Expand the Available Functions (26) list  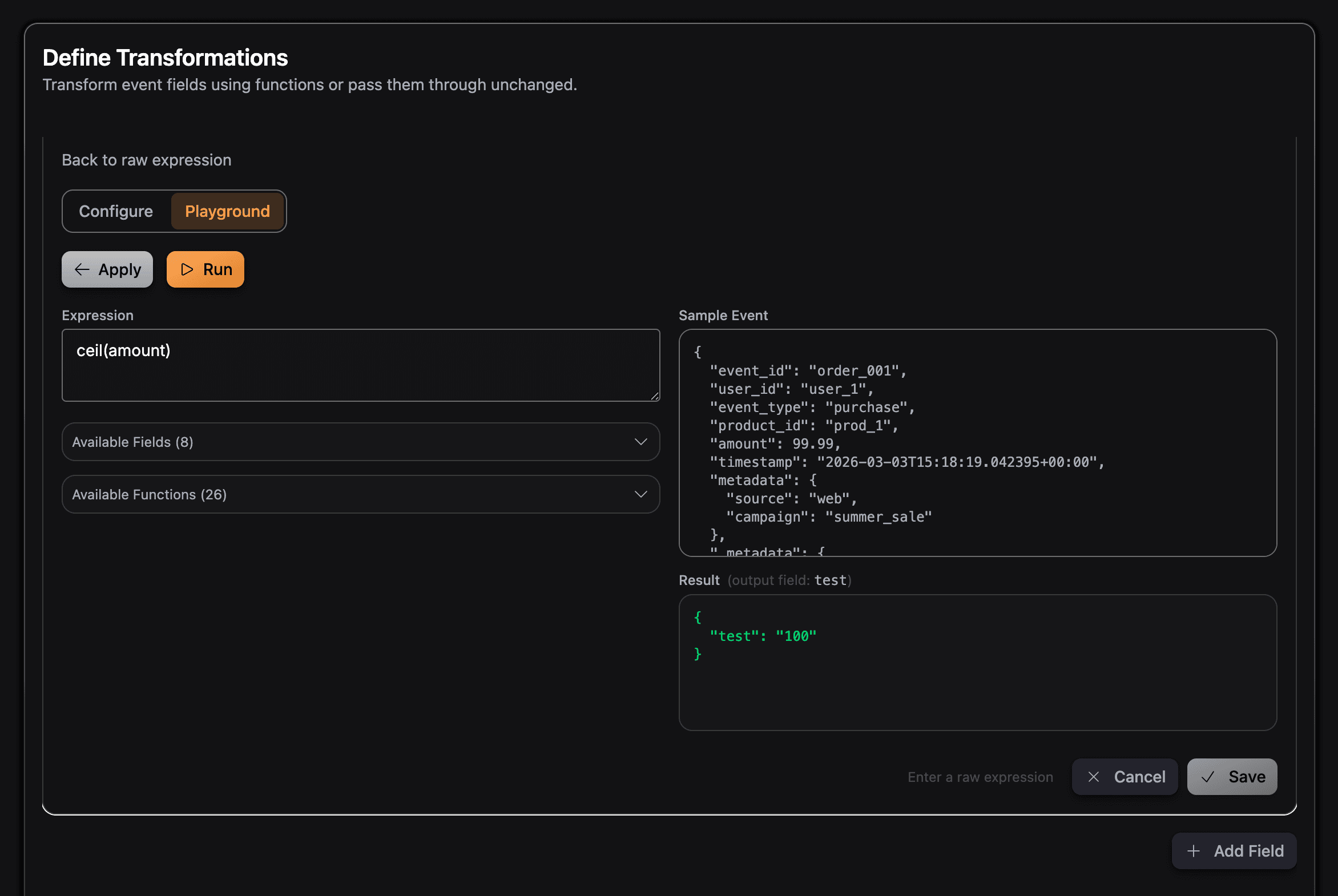pyautogui.click(x=360, y=494)
